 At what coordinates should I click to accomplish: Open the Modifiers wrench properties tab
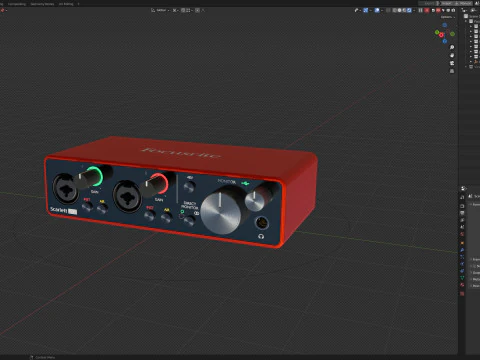462,250
